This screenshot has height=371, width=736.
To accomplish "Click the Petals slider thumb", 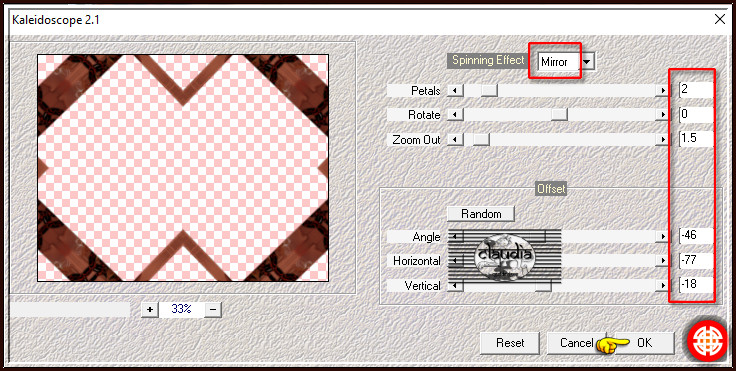I will tap(489, 90).
